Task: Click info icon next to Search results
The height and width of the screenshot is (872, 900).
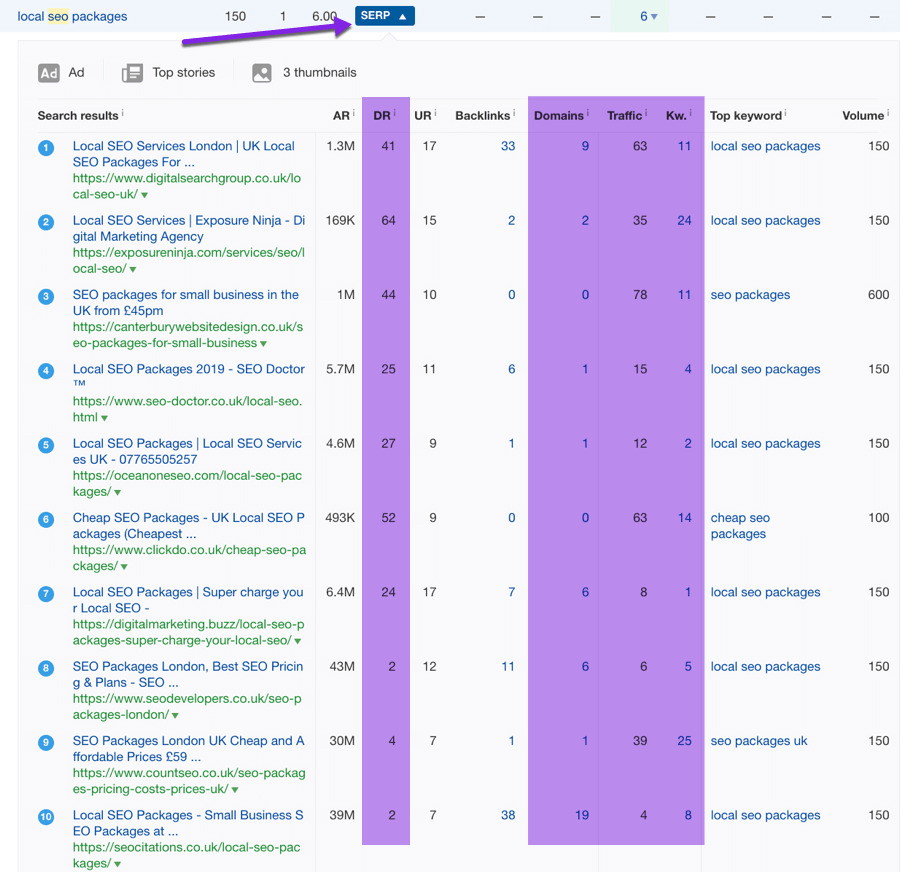Action: 122,114
